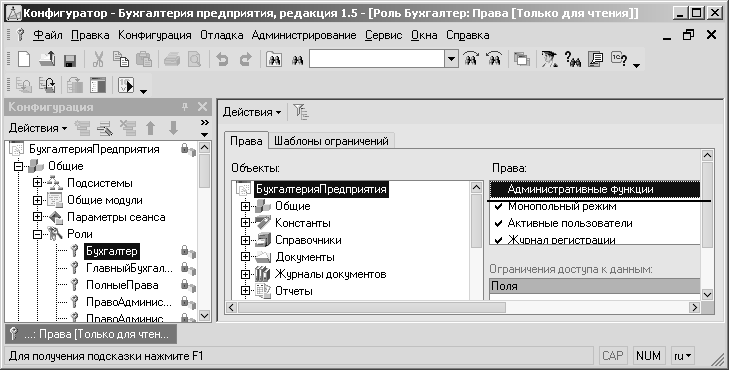Open the Окна menu
This screenshot has width=729, height=370.
tap(424, 35)
